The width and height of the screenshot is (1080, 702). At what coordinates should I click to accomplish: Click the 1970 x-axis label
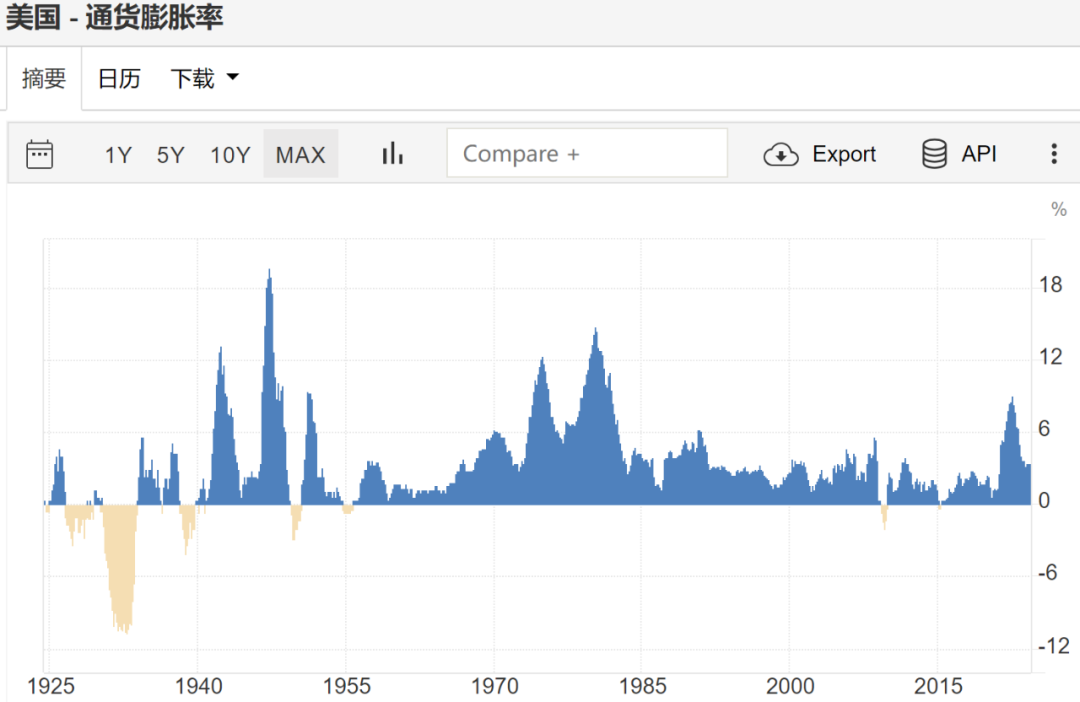click(x=495, y=686)
